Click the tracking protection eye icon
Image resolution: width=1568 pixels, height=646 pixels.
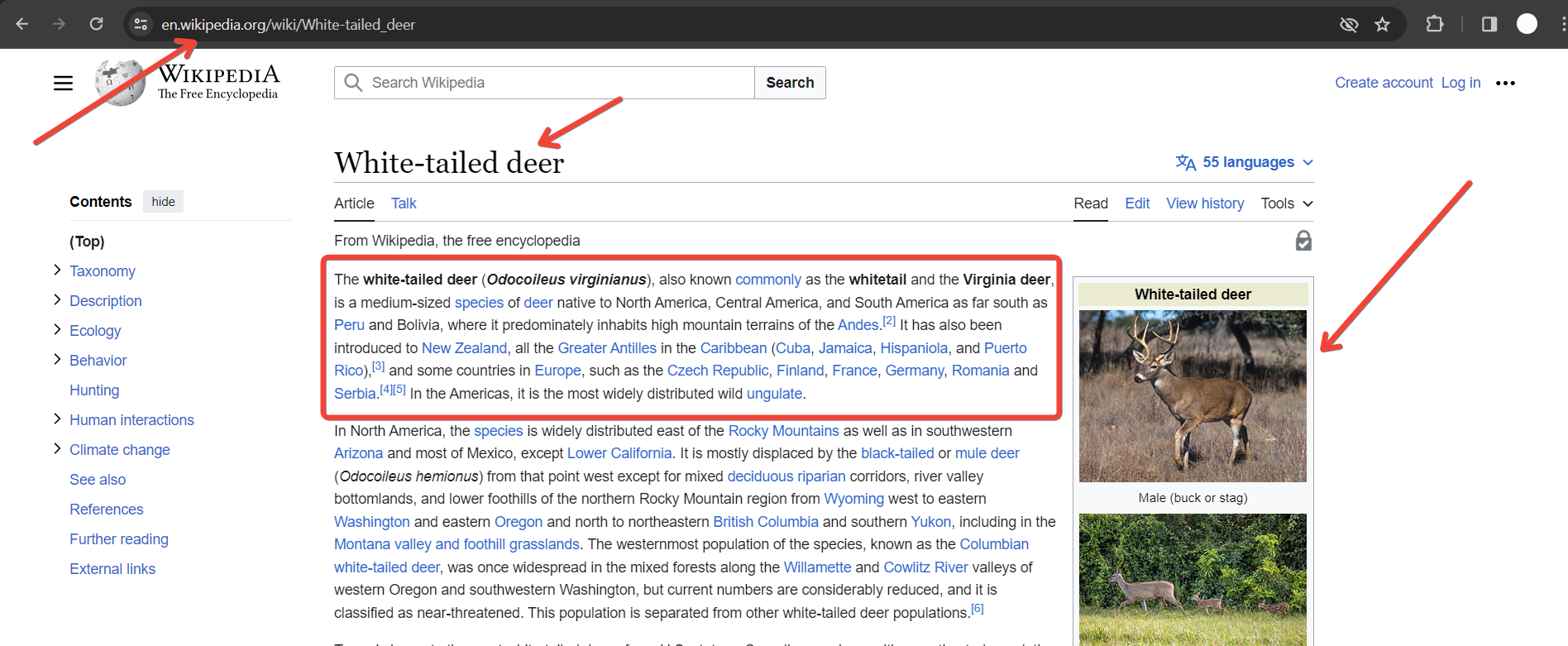point(1349,24)
